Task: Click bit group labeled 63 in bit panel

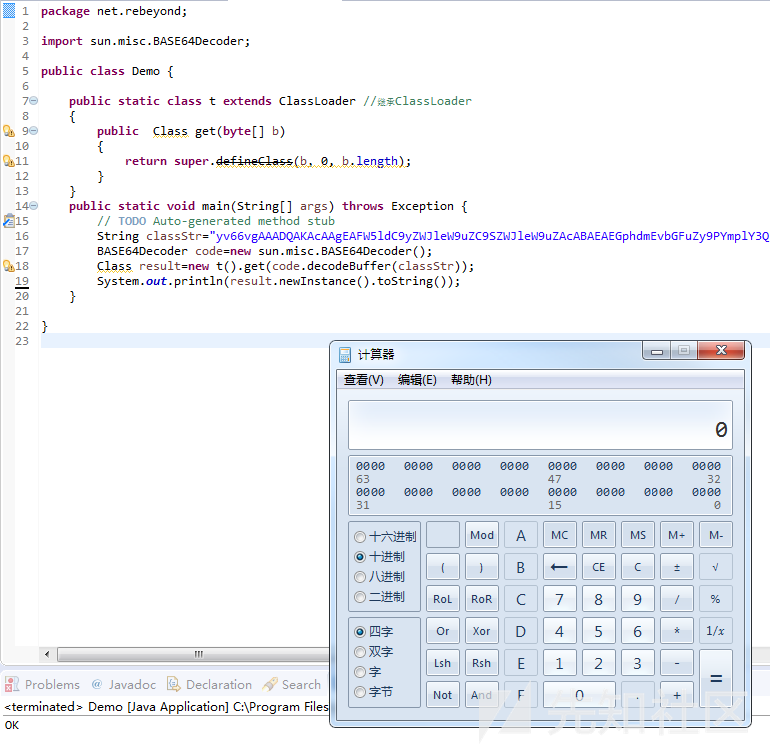Action: [x=370, y=466]
